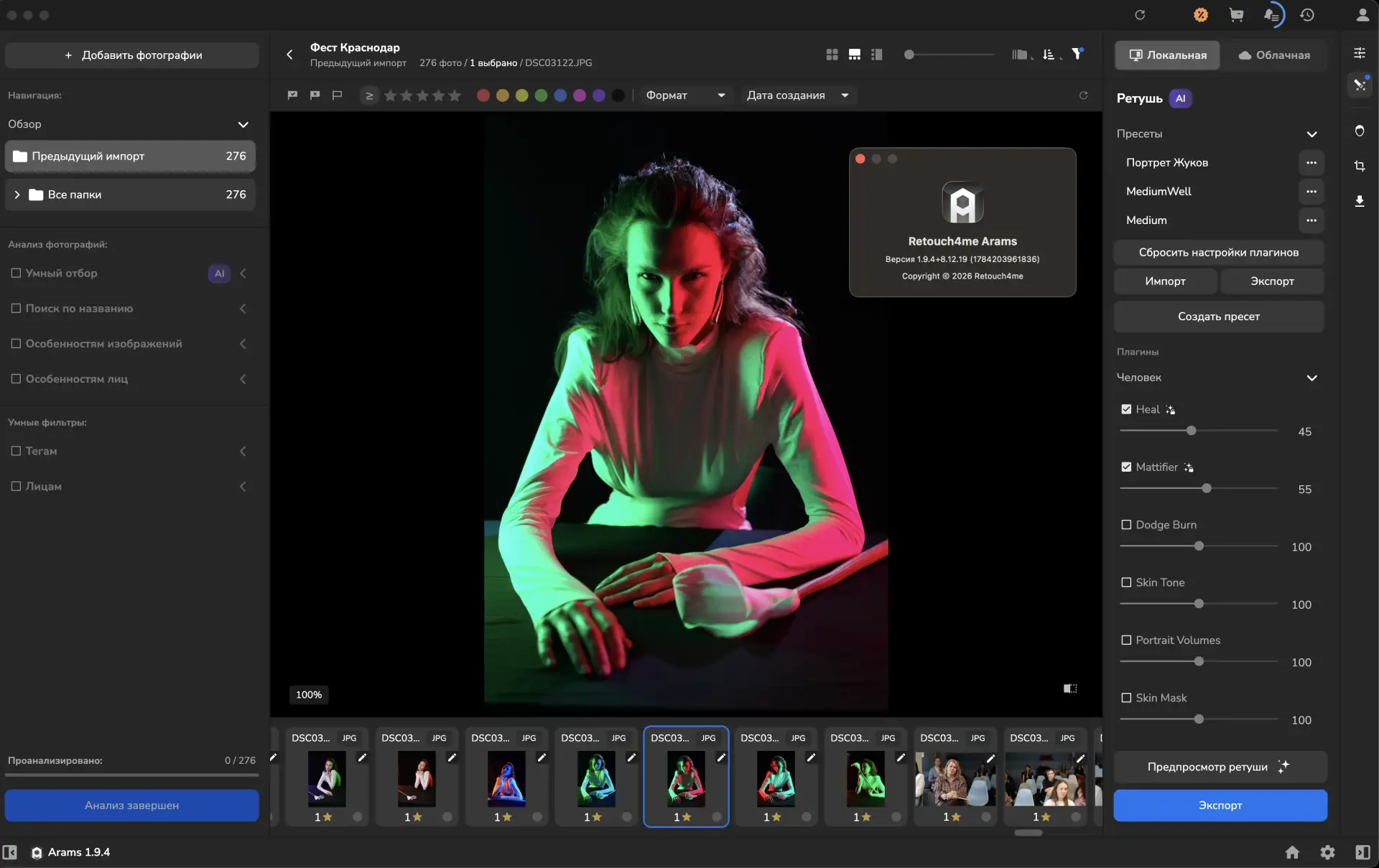Collapse the Человек plugins section
This screenshot has width=1379, height=868.
pyautogui.click(x=1311, y=378)
